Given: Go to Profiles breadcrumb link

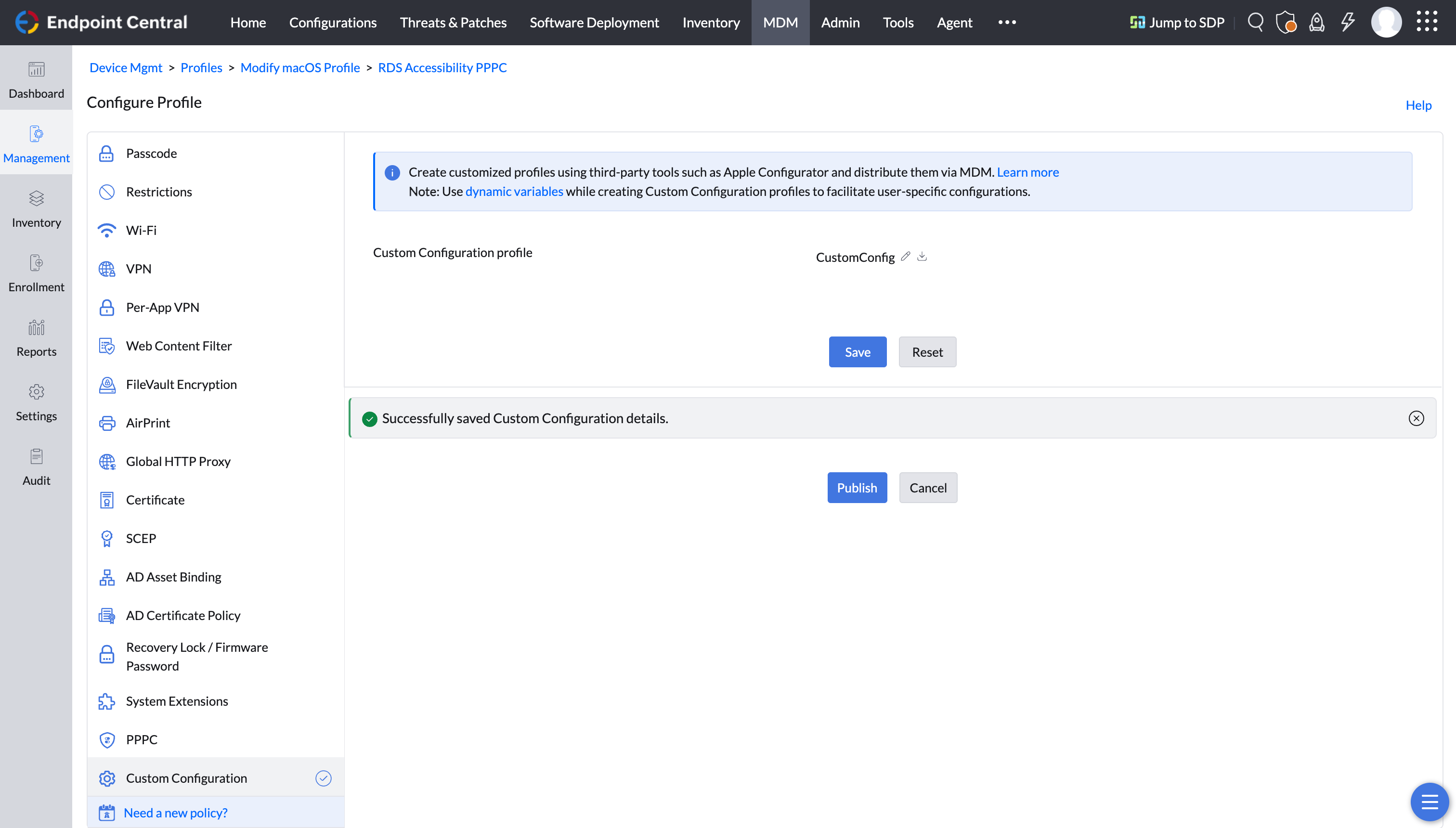Looking at the screenshot, I should click(201, 68).
